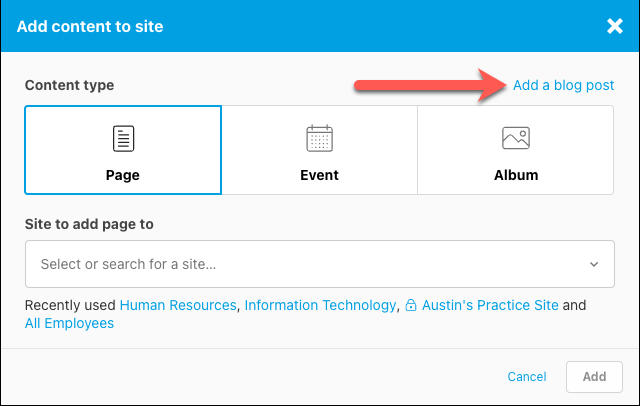Select the Album picture icon

(x=516, y=138)
